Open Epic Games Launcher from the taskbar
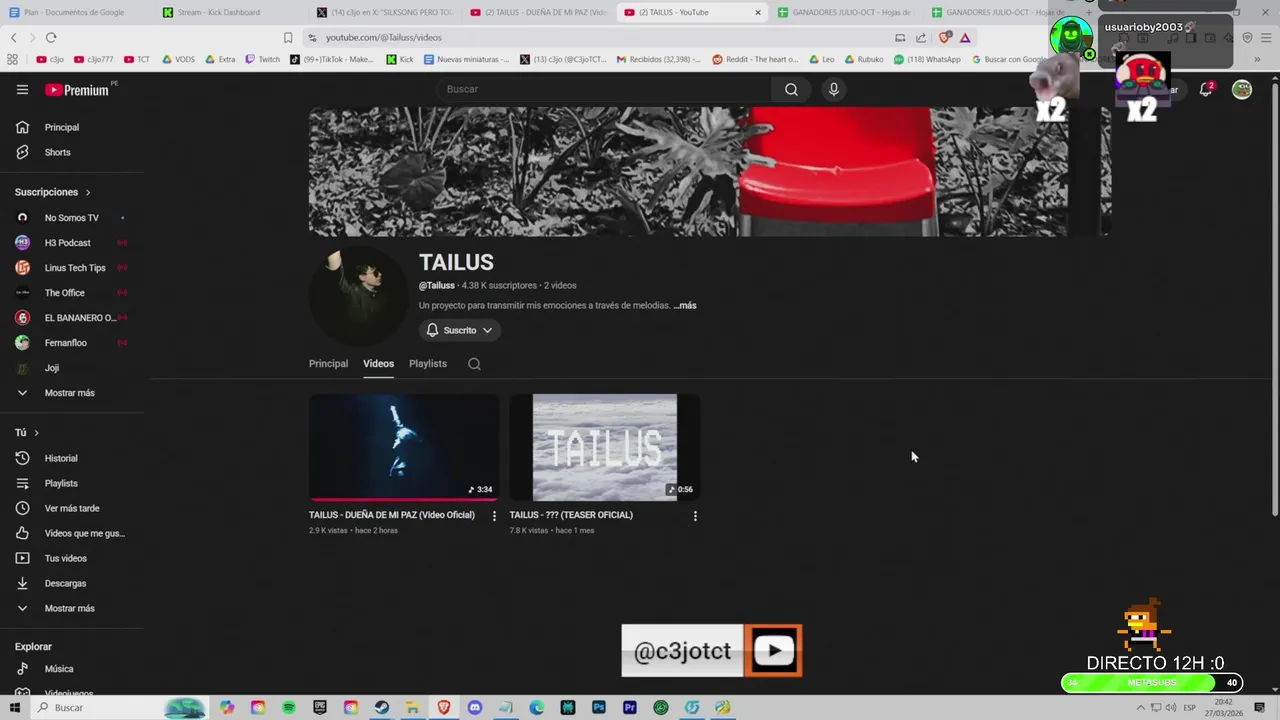This screenshot has width=1280, height=720. click(320, 707)
